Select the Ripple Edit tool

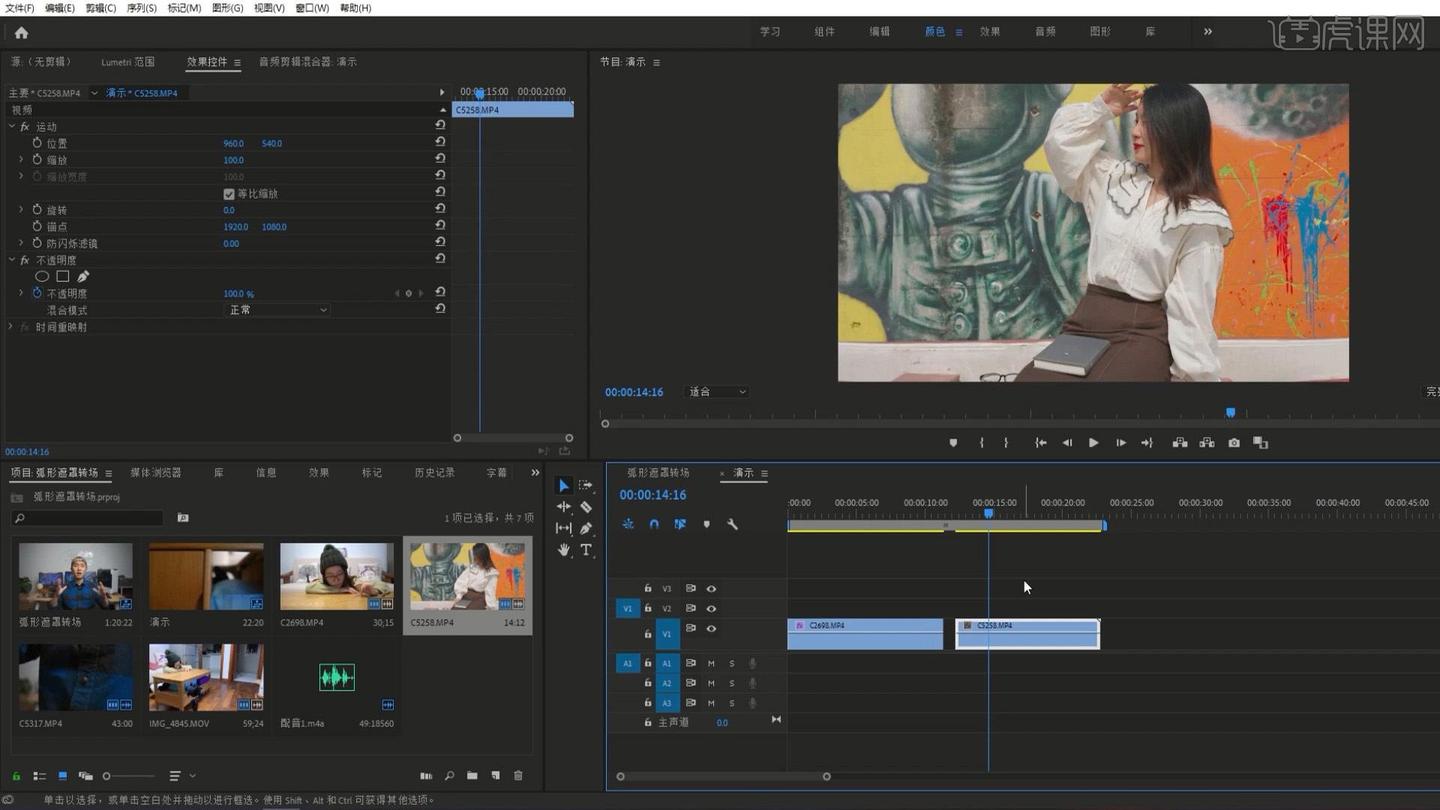[x=564, y=507]
